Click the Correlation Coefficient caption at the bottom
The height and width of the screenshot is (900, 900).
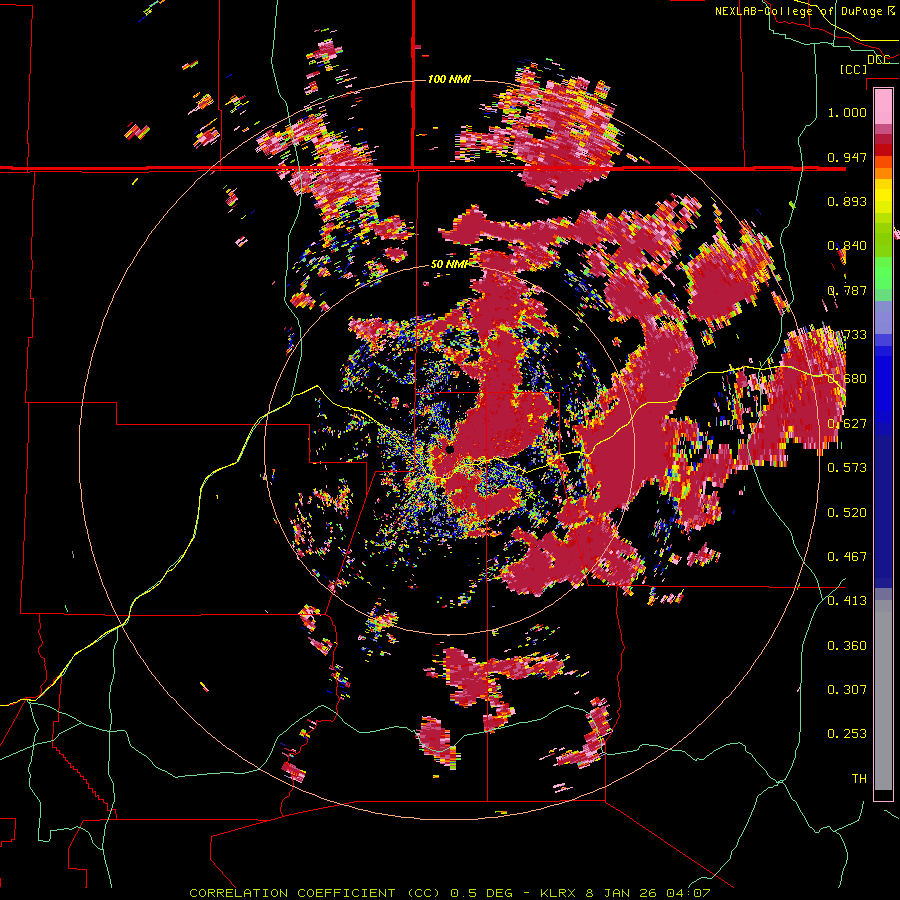tap(450, 893)
